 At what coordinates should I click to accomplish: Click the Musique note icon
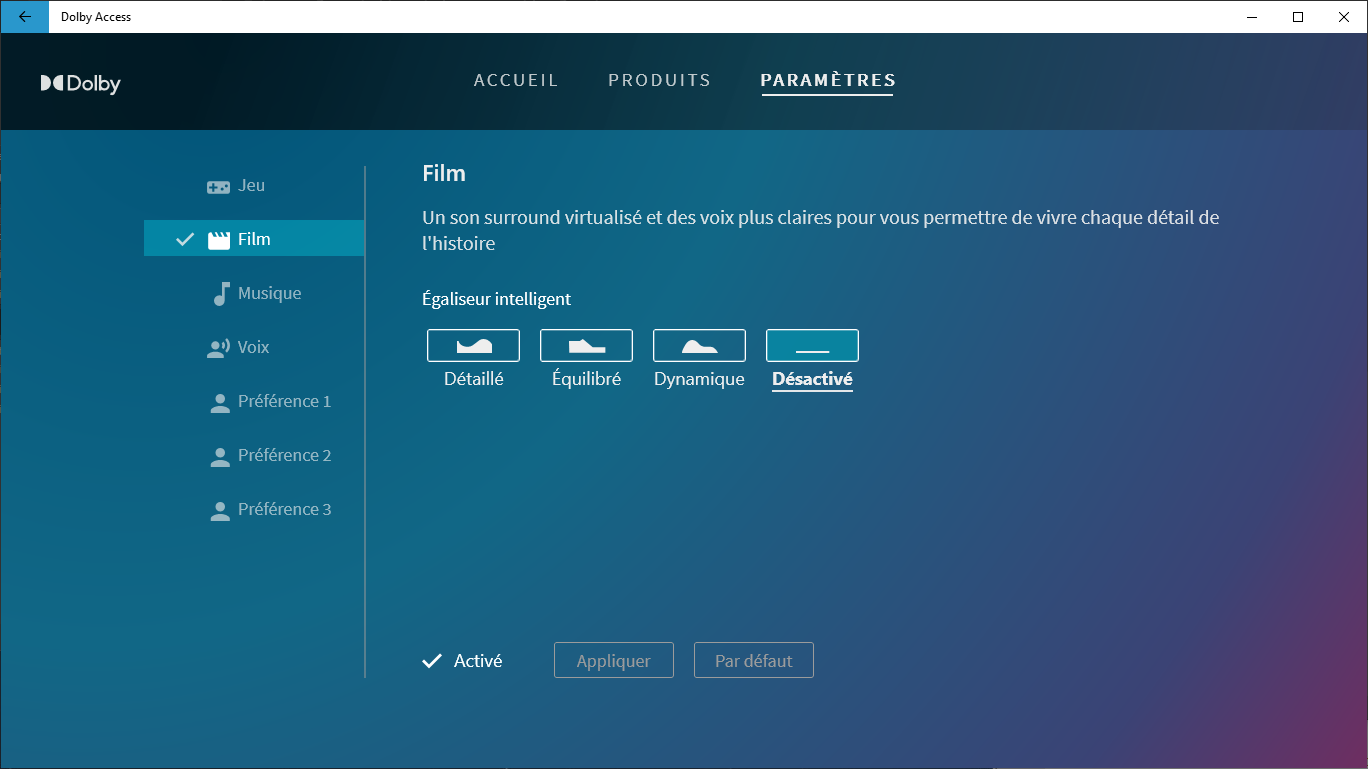tap(221, 294)
